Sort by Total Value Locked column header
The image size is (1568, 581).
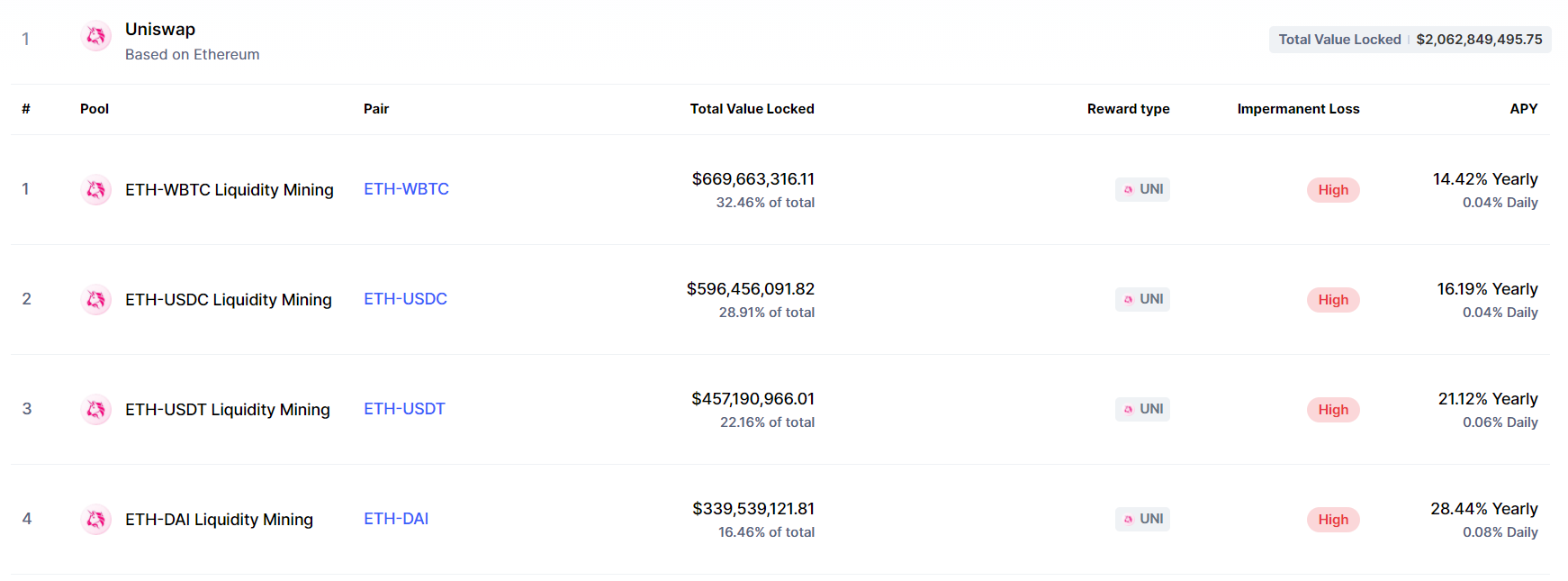(x=752, y=109)
